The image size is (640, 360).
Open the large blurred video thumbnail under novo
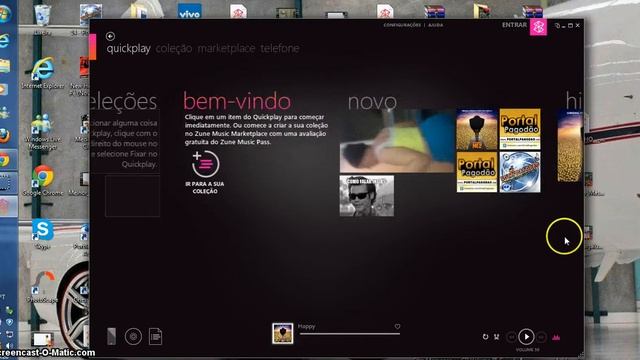pyautogui.click(x=397, y=141)
